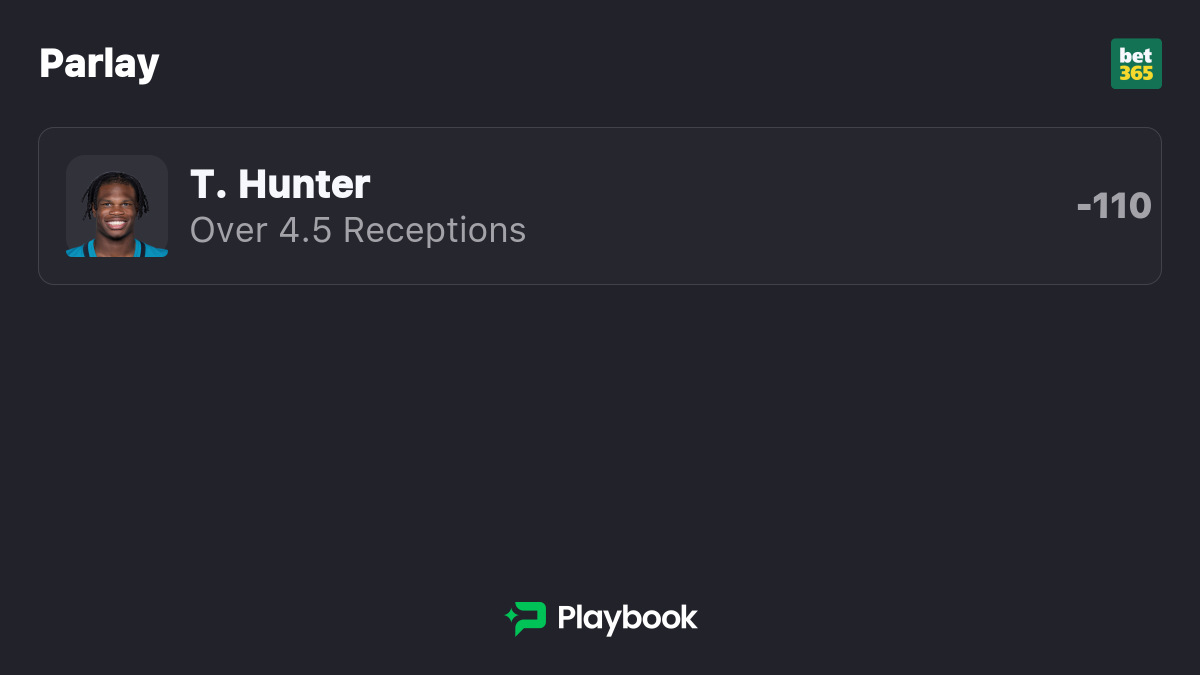Click the yellow 365 text in logo
1200x675 pixels.
coord(1136,74)
